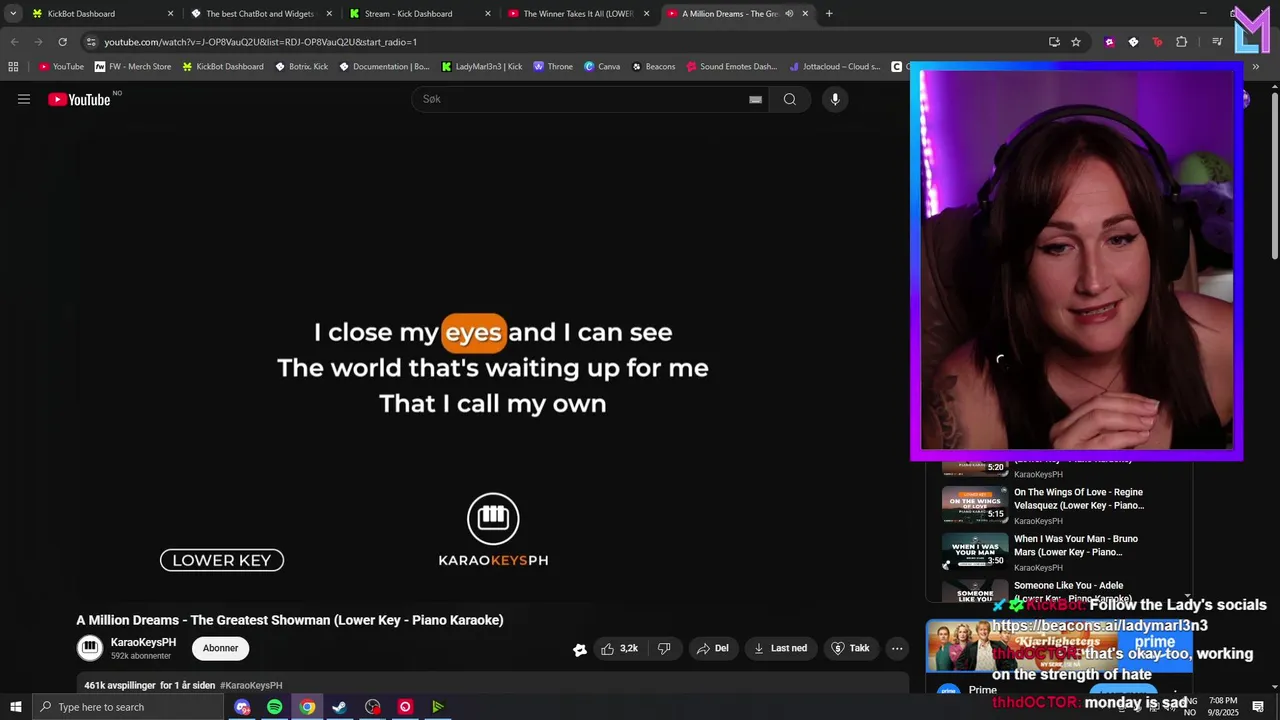Send thanks with the Takk button
Viewport: 1280px width, 720px height.
tap(851, 648)
